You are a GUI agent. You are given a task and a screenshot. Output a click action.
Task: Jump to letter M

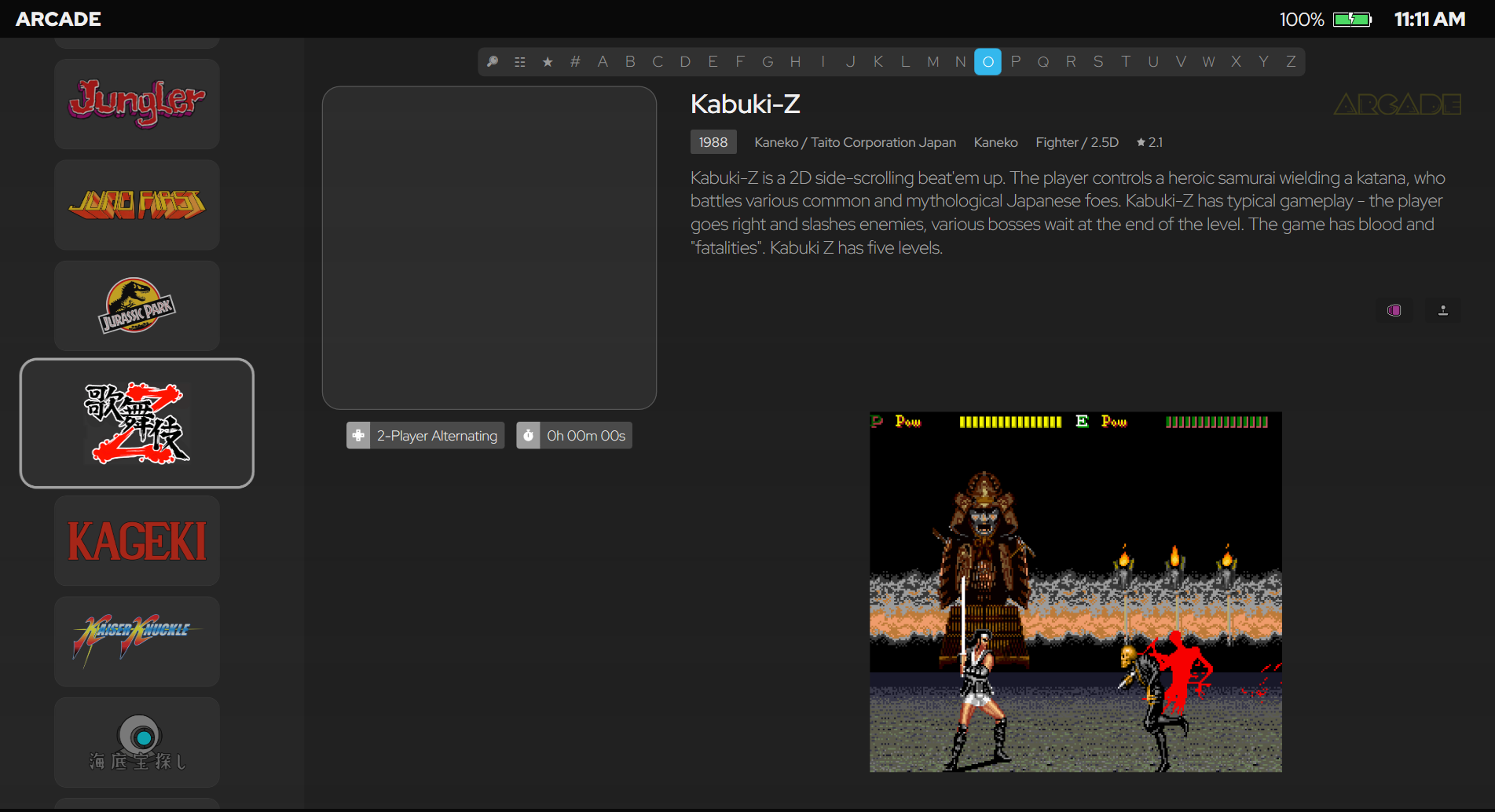tap(933, 62)
